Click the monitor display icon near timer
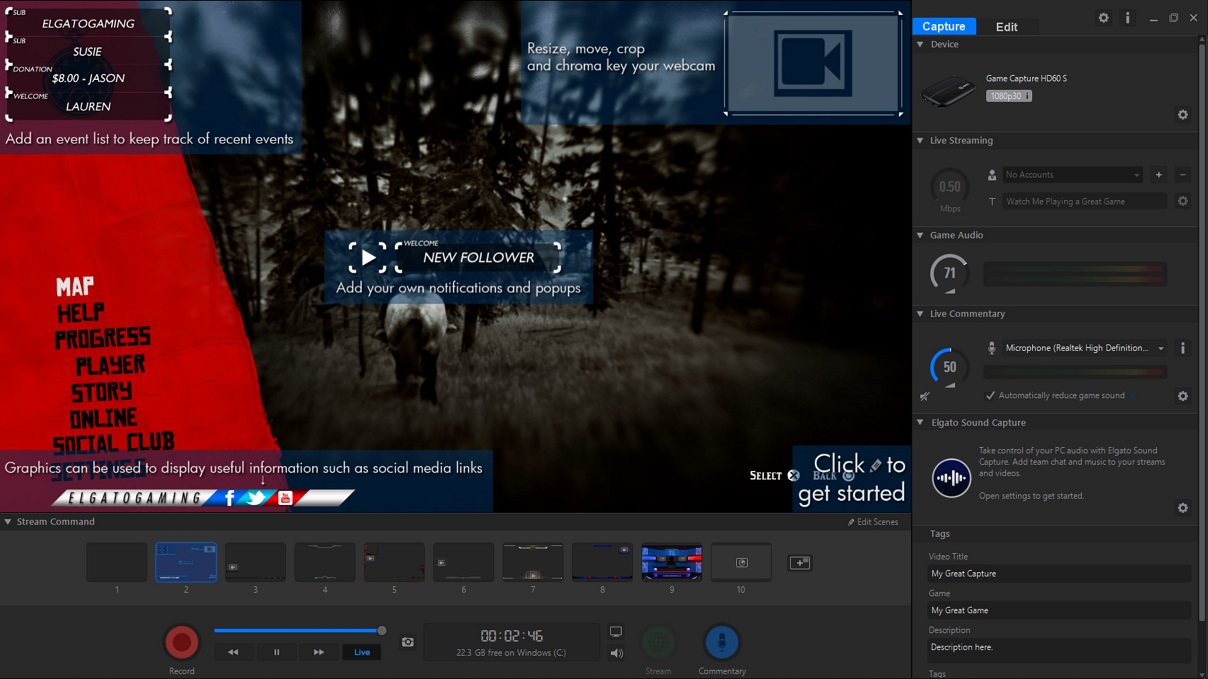This screenshot has width=1208, height=679. 616,632
